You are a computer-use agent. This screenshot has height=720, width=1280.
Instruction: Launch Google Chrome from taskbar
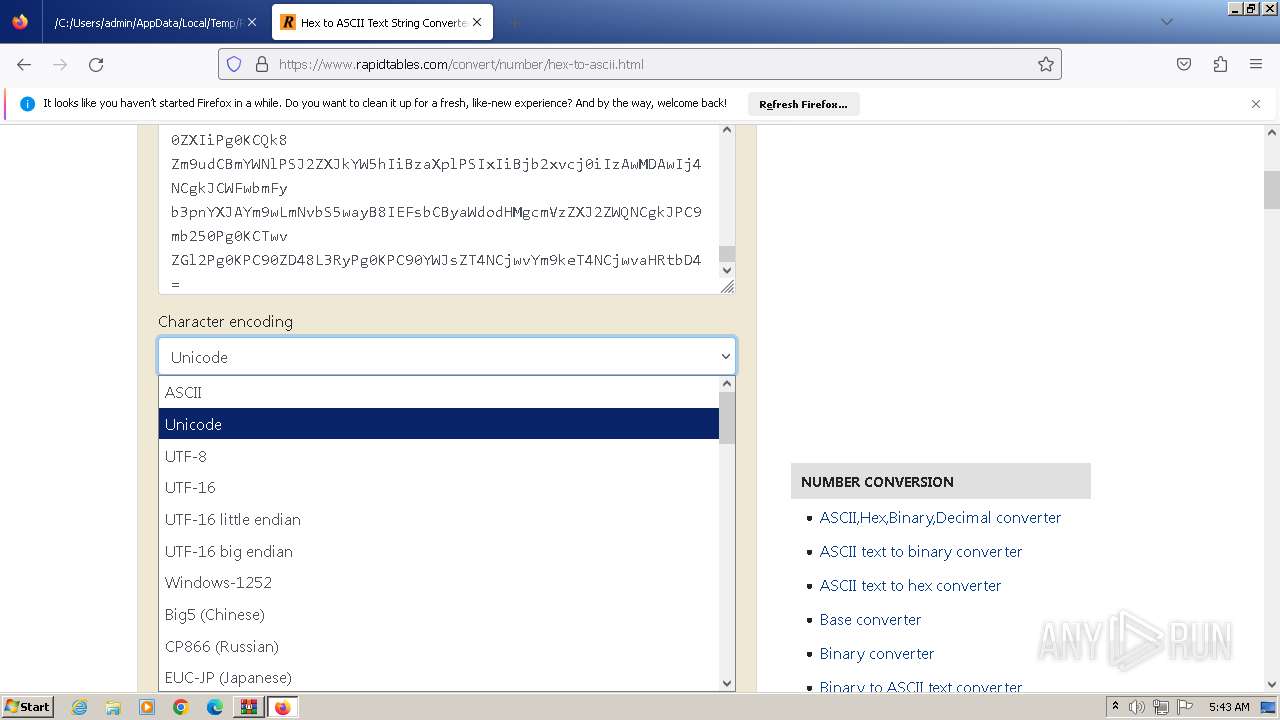181,707
